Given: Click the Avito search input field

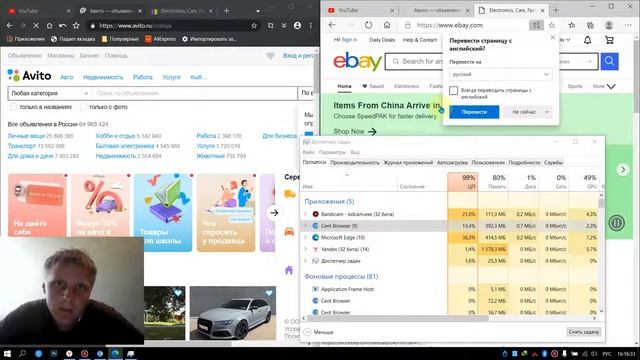Looking at the screenshot, I should click(195, 93).
